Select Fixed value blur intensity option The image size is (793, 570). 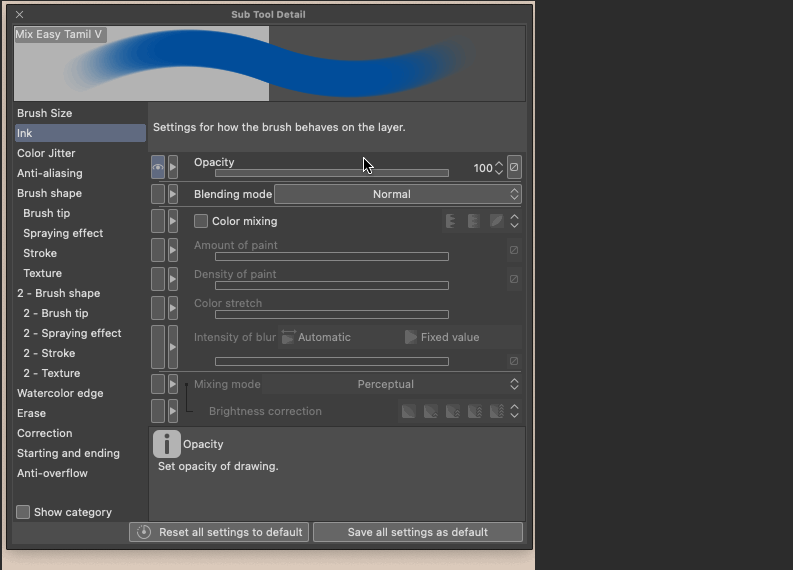tap(443, 337)
